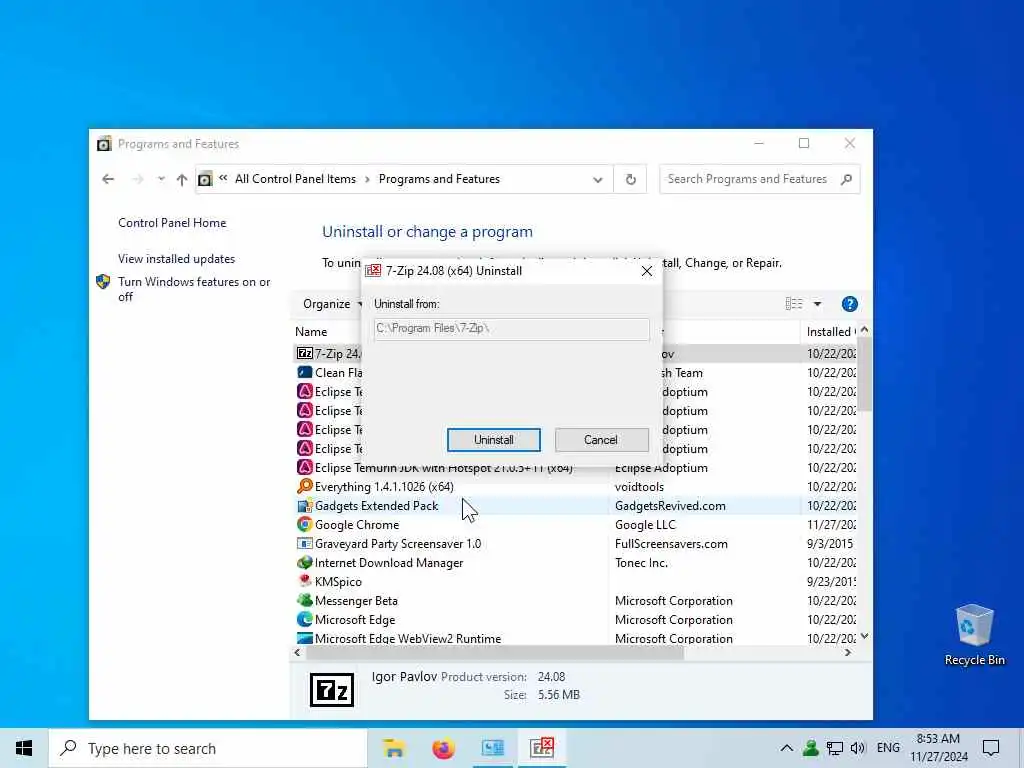Select the Microsoft Edge icon in list
The image size is (1024, 768).
(x=304, y=619)
